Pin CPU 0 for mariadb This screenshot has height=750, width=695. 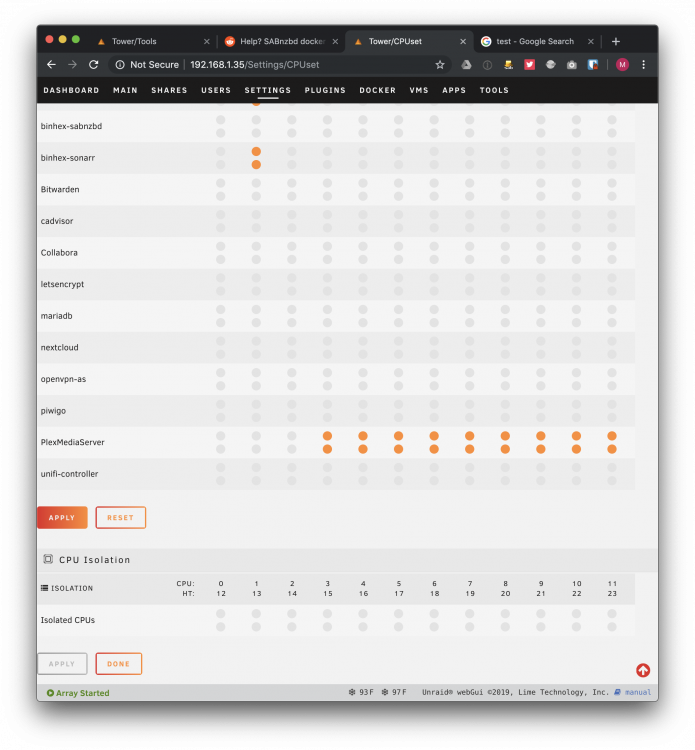tap(221, 309)
